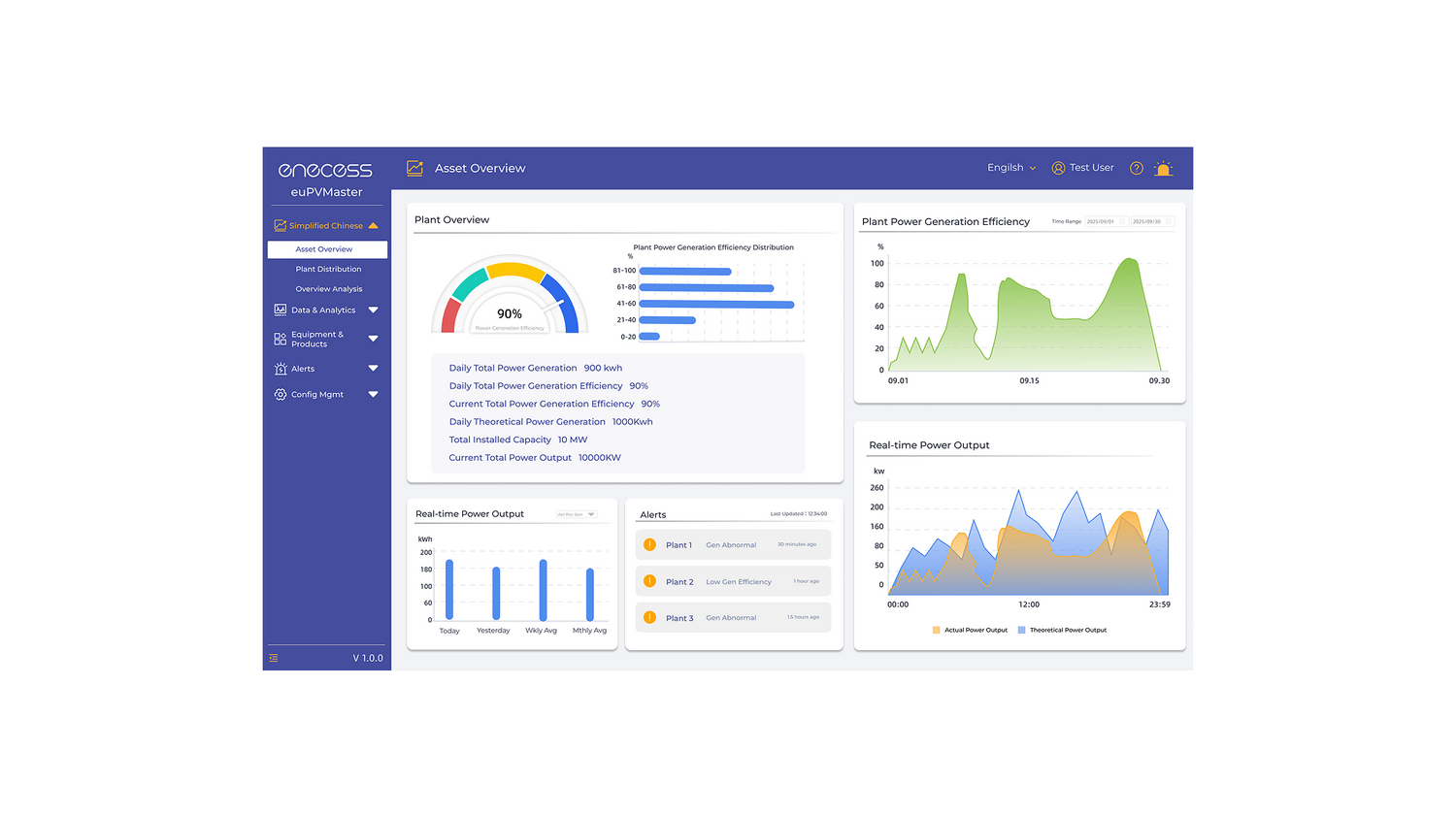
Task: Click the Plant 1 alert warning icon
Action: (650, 545)
